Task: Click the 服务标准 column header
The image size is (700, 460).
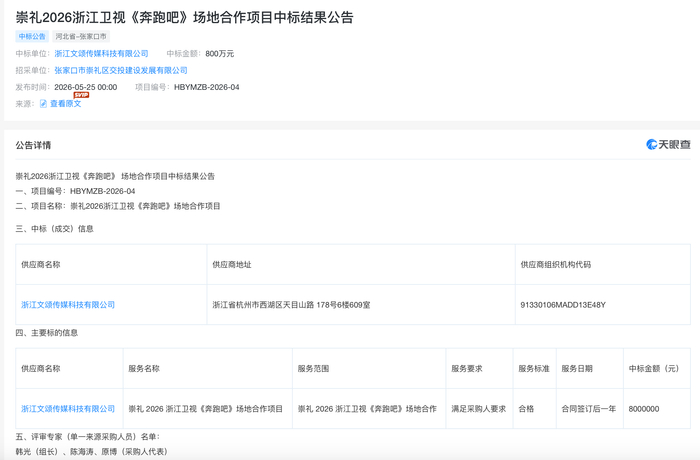Action: pyautogui.click(x=534, y=368)
